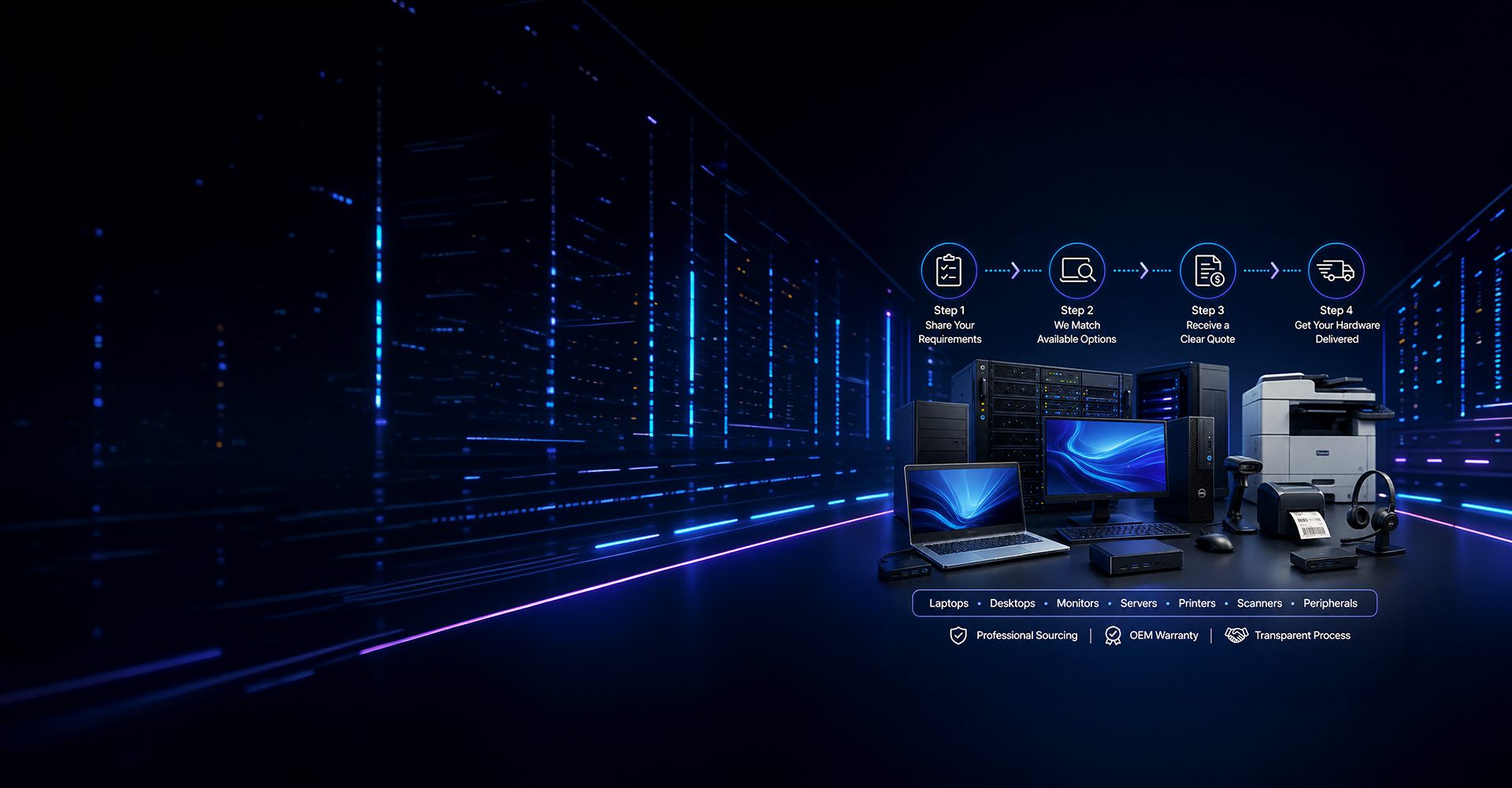The height and width of the screenshot is (788, 1512).
Task: Click the 'Get Your Hardware Delivered' text
Action: pos(1337,332)
